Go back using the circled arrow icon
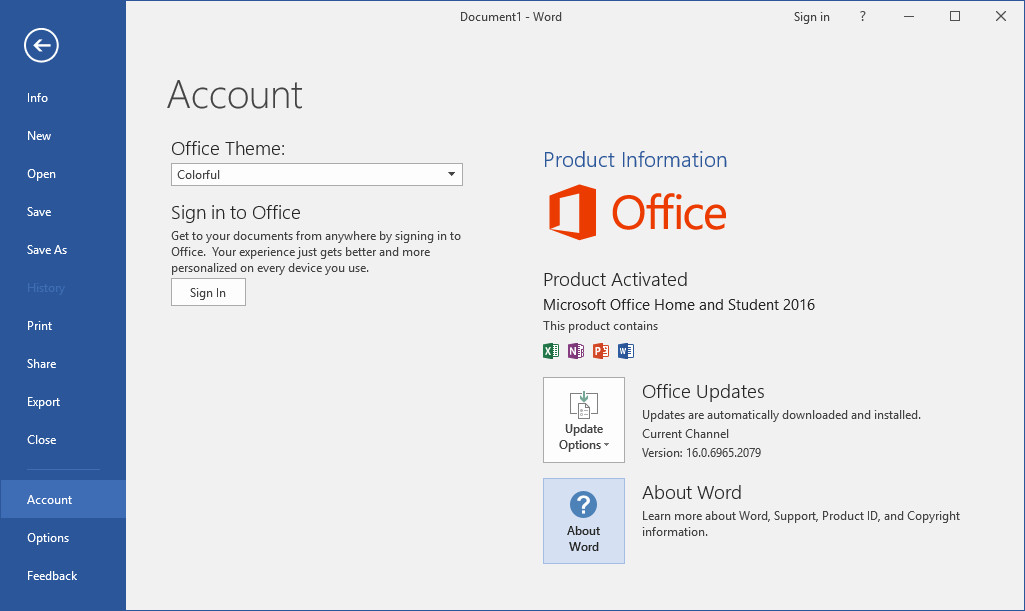This screenshot has height=611, width=1025. pyautogui.click(x=41, y=45)
